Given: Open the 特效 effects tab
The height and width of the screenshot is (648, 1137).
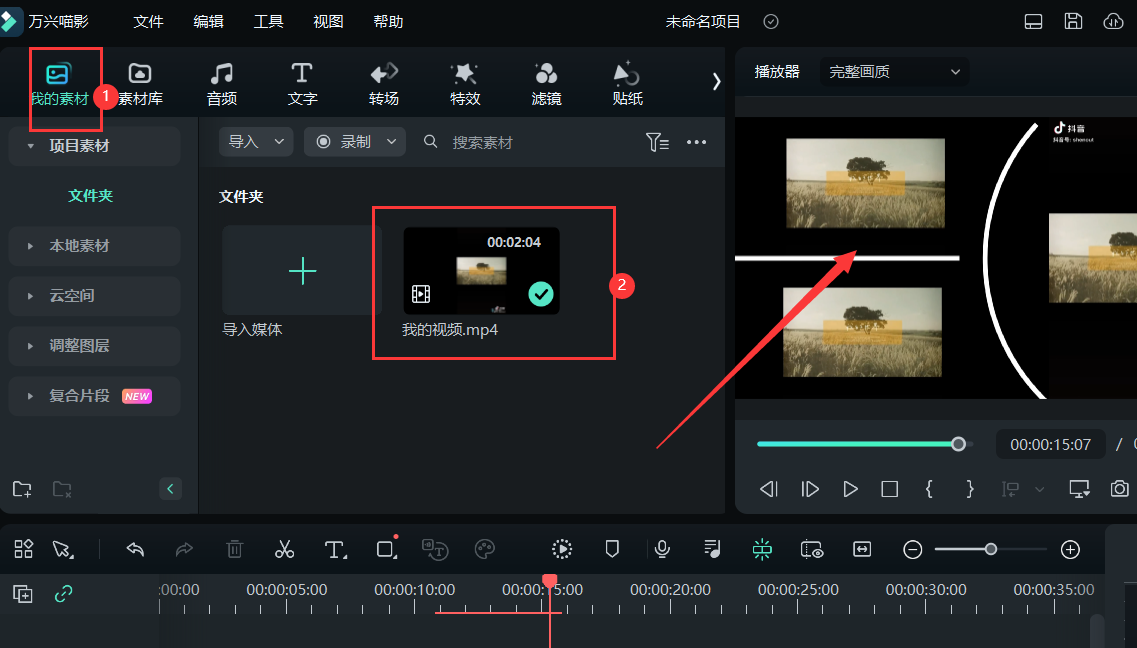Looking at the screenshot, I should coord(465,84).
